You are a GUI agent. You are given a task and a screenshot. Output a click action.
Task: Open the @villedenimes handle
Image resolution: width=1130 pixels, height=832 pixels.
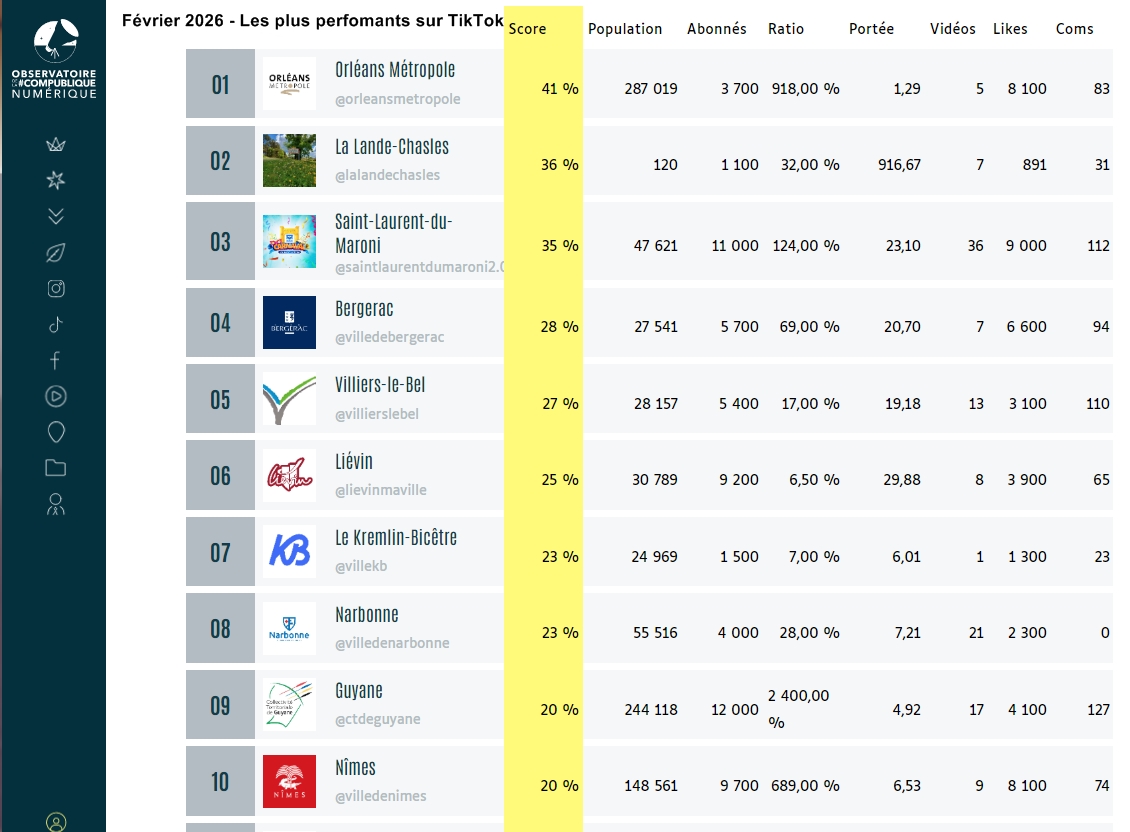pyautogui.click(x=381, y=796)
